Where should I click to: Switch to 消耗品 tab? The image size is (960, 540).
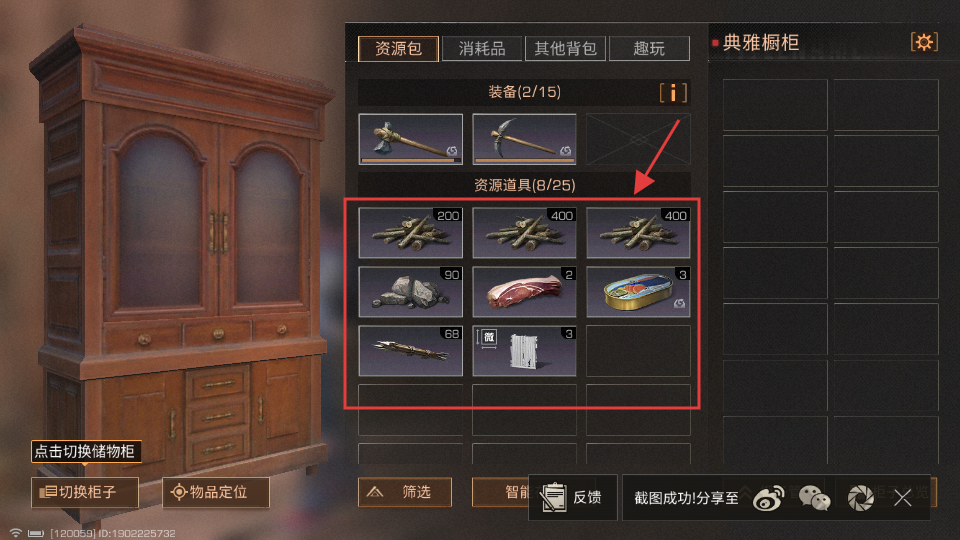click(x=482, y=48)
